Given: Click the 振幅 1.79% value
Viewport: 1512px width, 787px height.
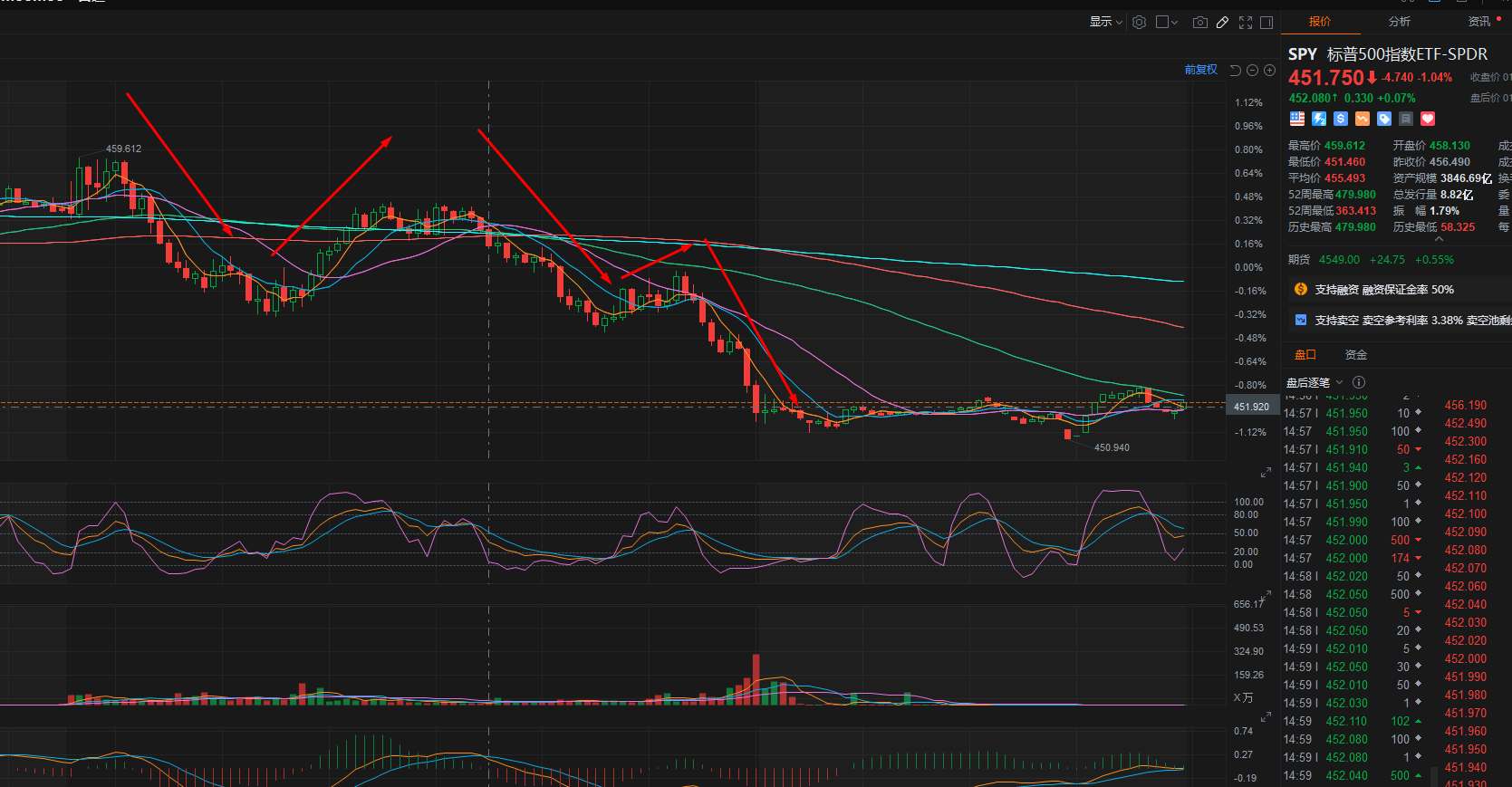Looking at the screenshot, I should click(1444, 211).
